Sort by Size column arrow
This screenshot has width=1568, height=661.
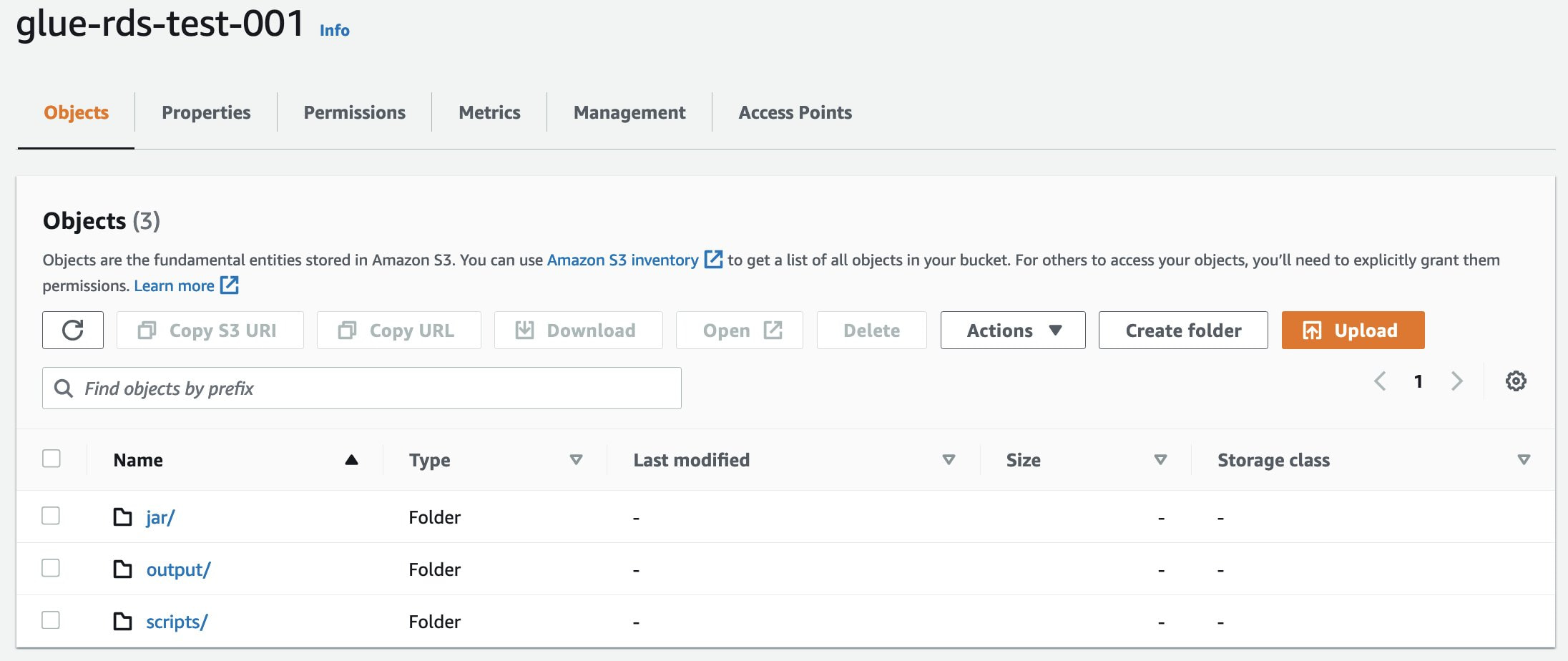click(x=1161, y=460)
